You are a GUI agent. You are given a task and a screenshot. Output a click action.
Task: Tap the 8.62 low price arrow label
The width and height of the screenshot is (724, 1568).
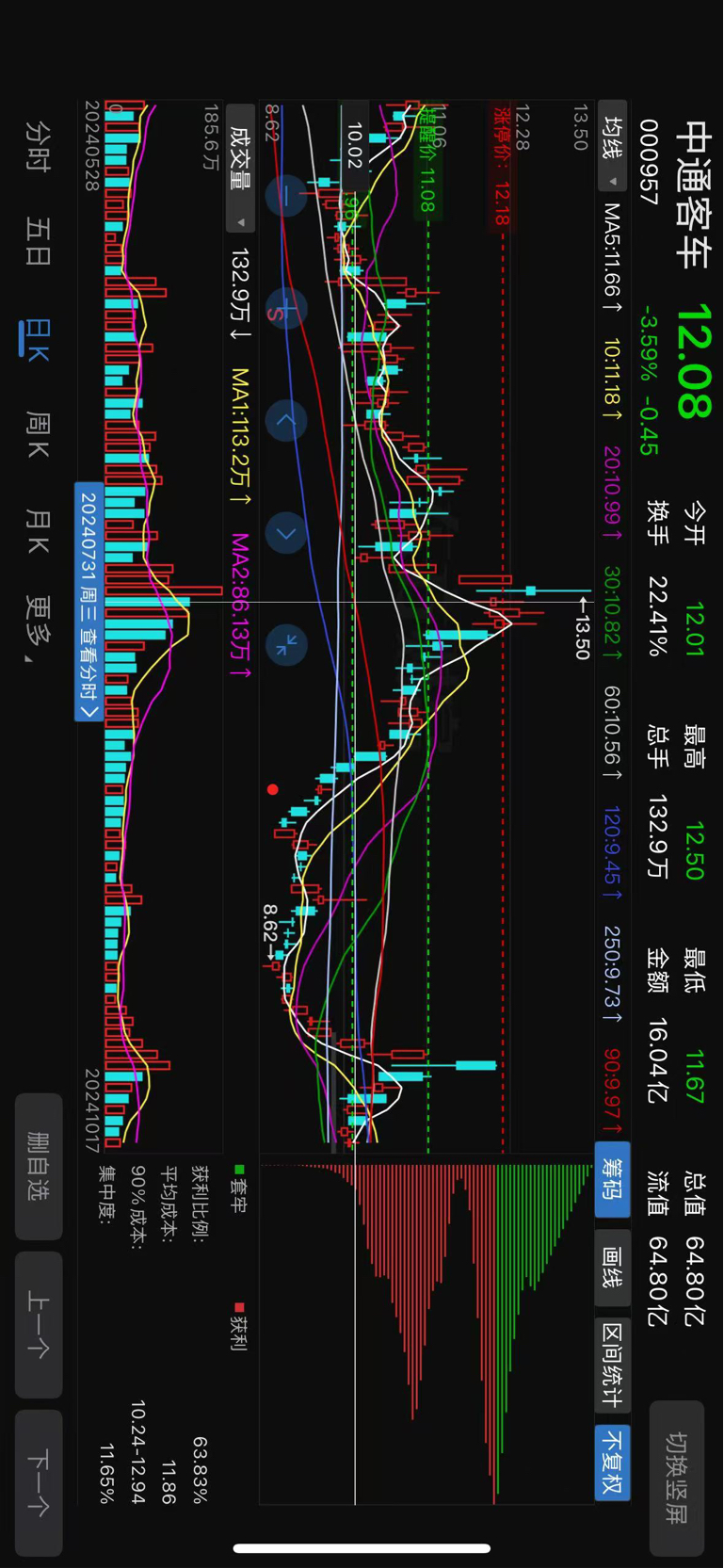tap(271, 933)
